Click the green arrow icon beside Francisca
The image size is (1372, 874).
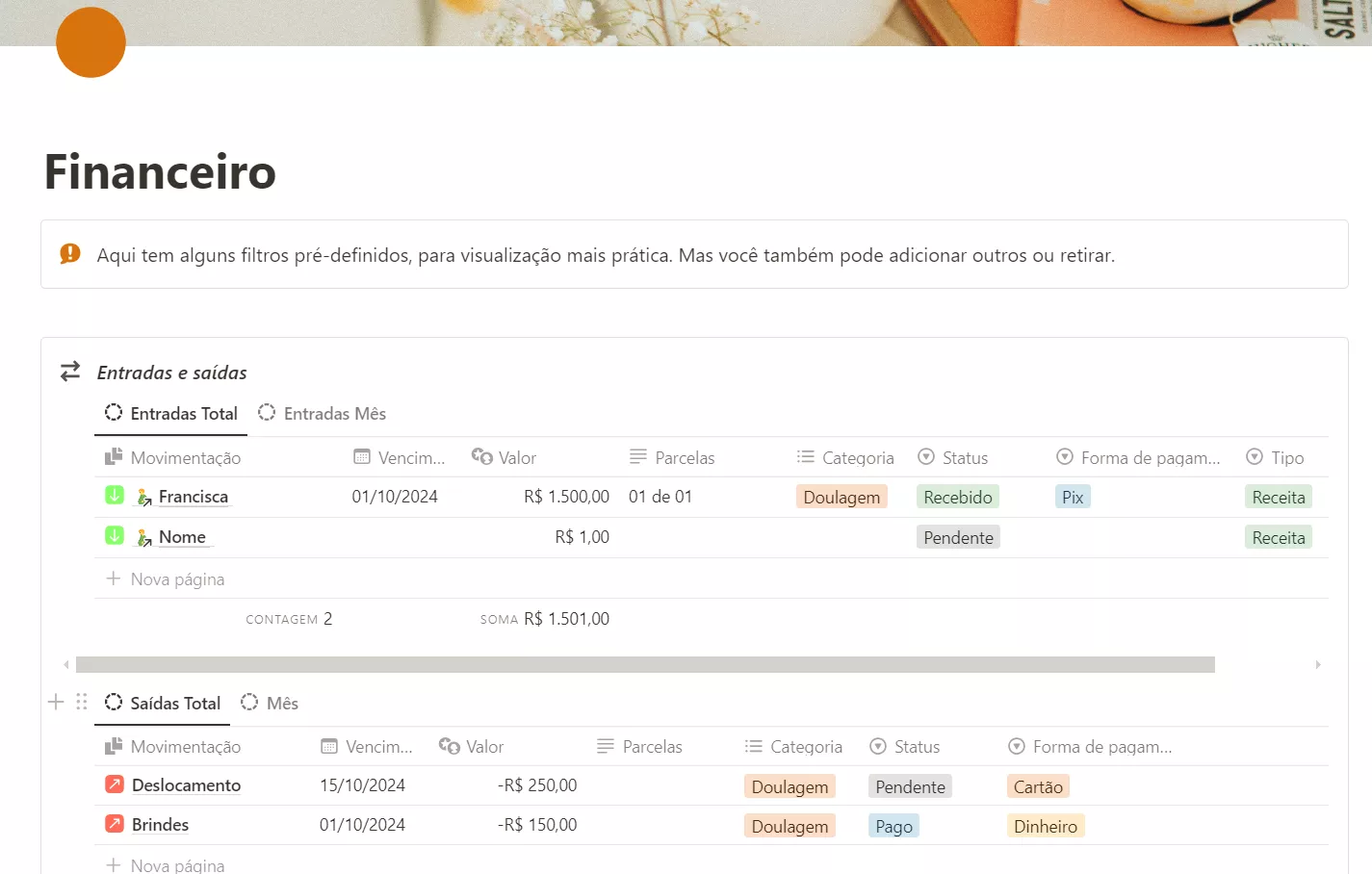click(115, 496)
